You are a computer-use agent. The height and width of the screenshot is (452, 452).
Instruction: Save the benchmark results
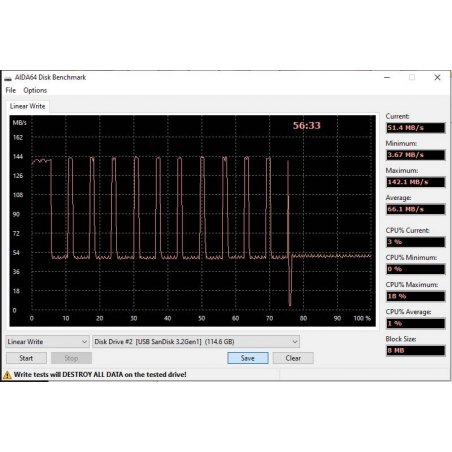[248, 358]
